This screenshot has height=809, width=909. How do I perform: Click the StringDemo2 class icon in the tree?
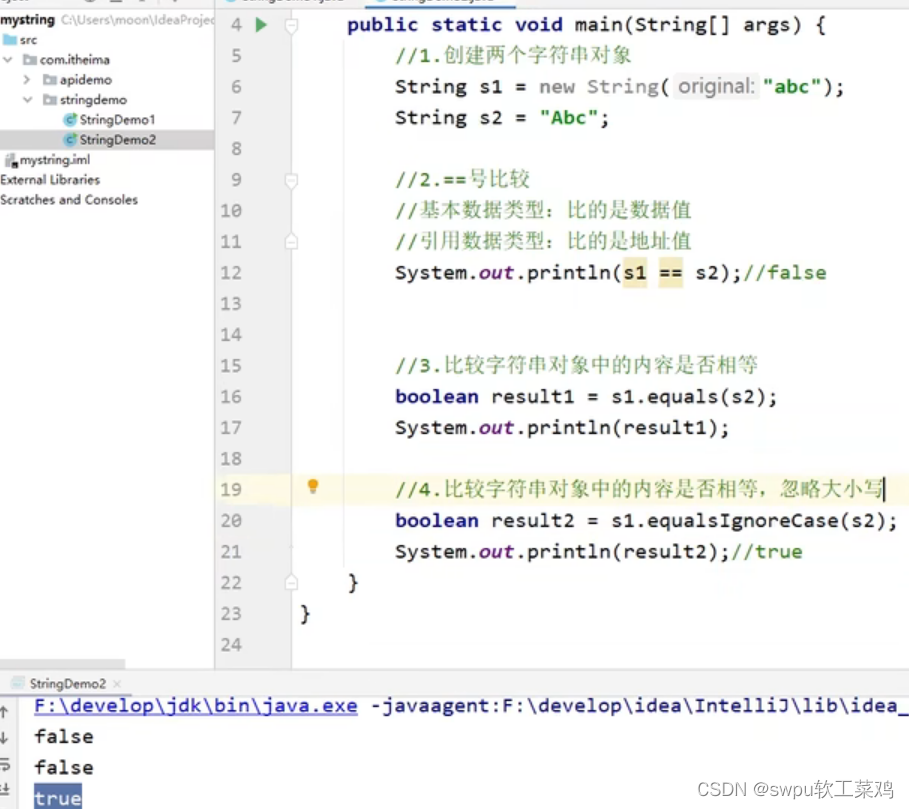(70, 140)
